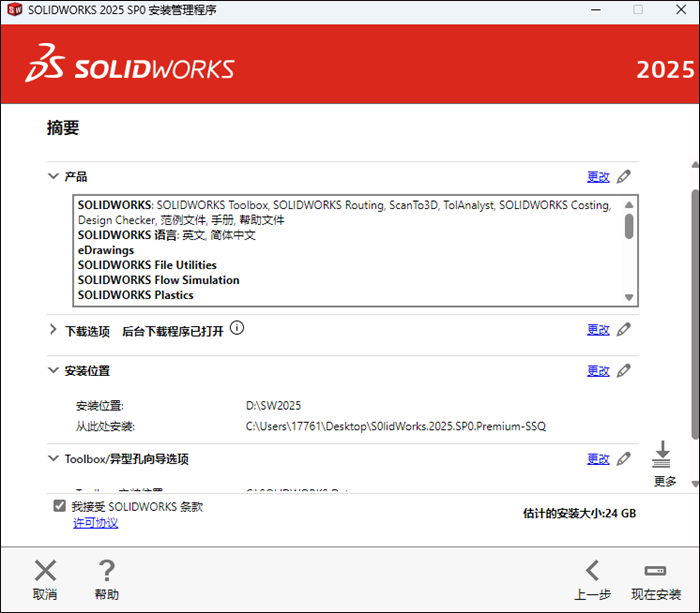Click 估计的安装大小:24 GB text

pyautogui.click(x=579, y=513)
